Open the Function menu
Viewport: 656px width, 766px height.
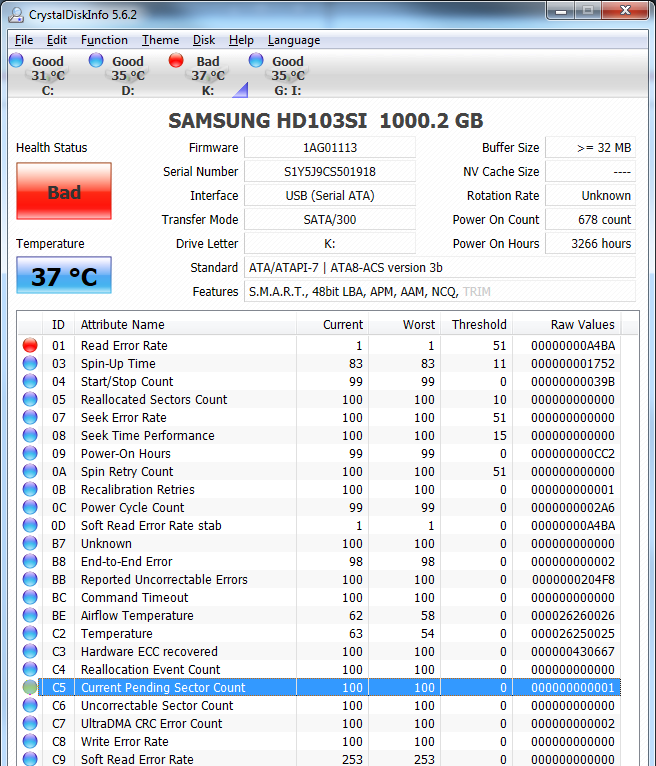tap(104, 40)
